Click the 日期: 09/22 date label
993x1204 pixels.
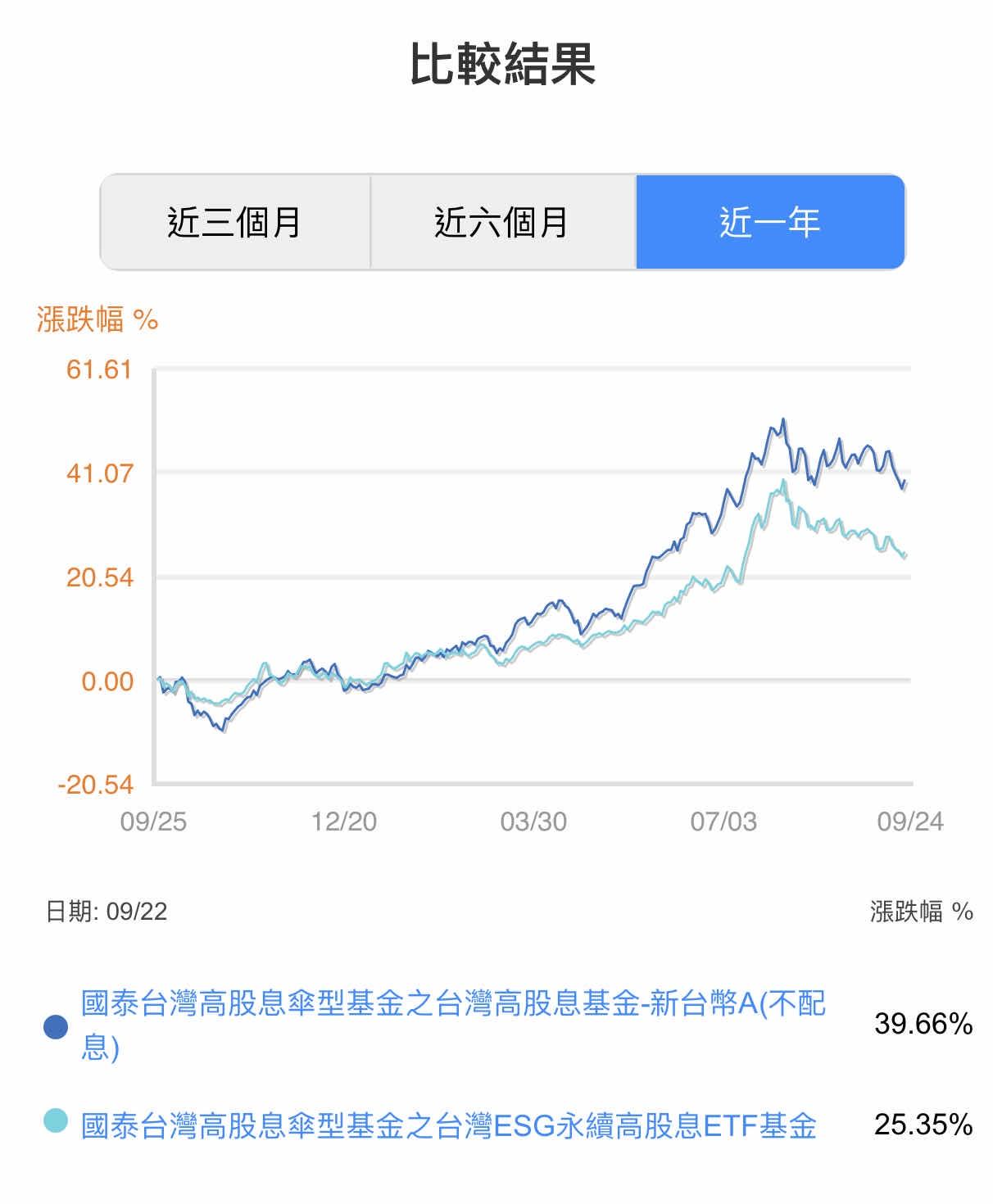pyautogui.click(x=107, y=912)
